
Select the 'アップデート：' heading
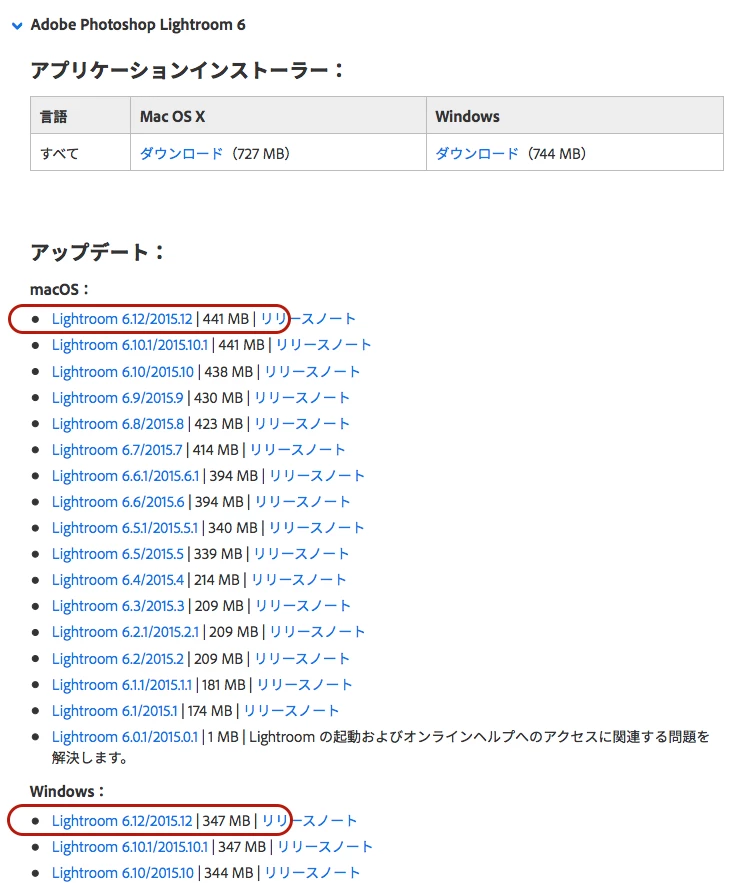click(98, 252)
